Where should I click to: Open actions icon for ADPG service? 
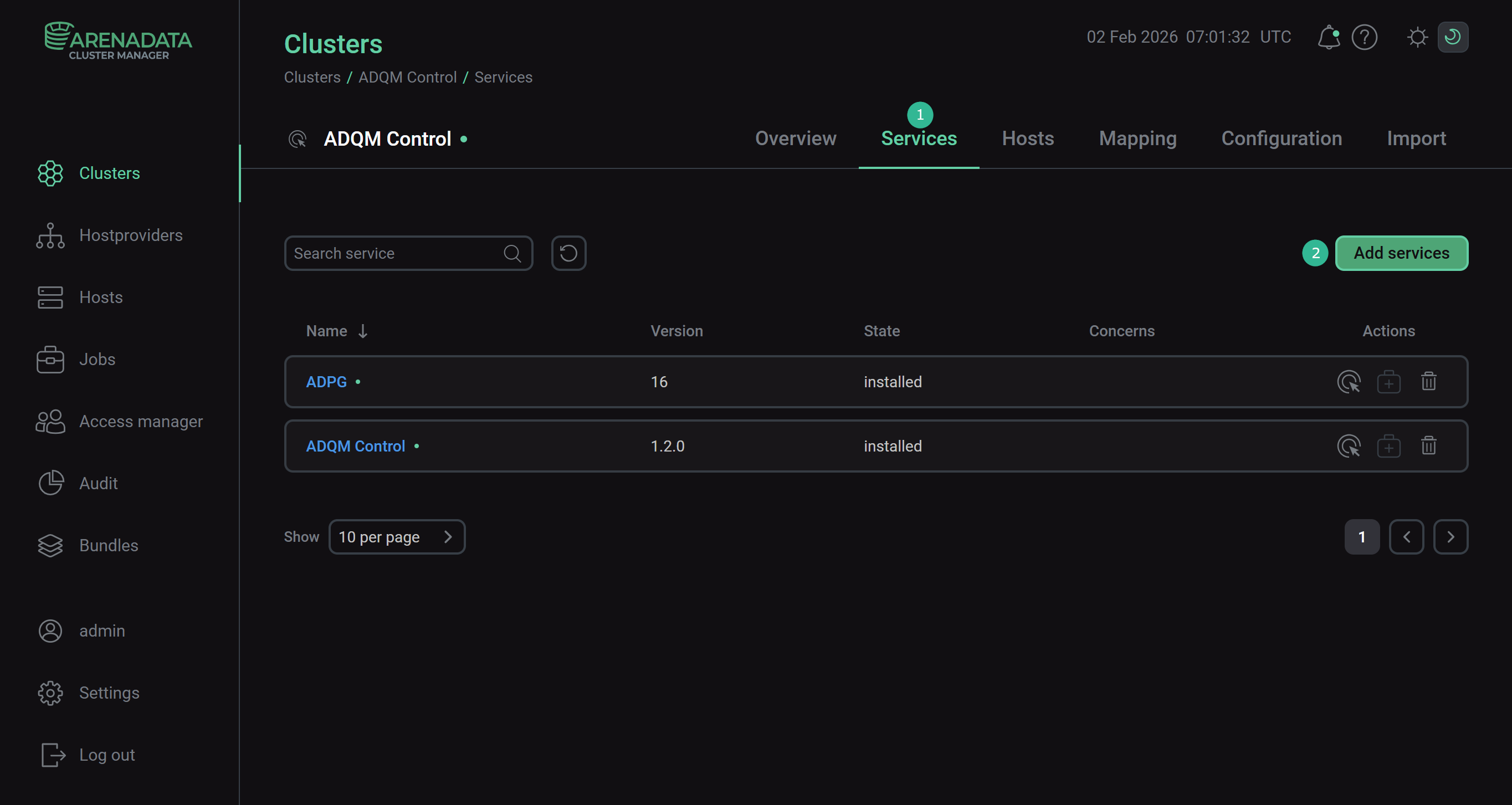(x=1348, y=382)
